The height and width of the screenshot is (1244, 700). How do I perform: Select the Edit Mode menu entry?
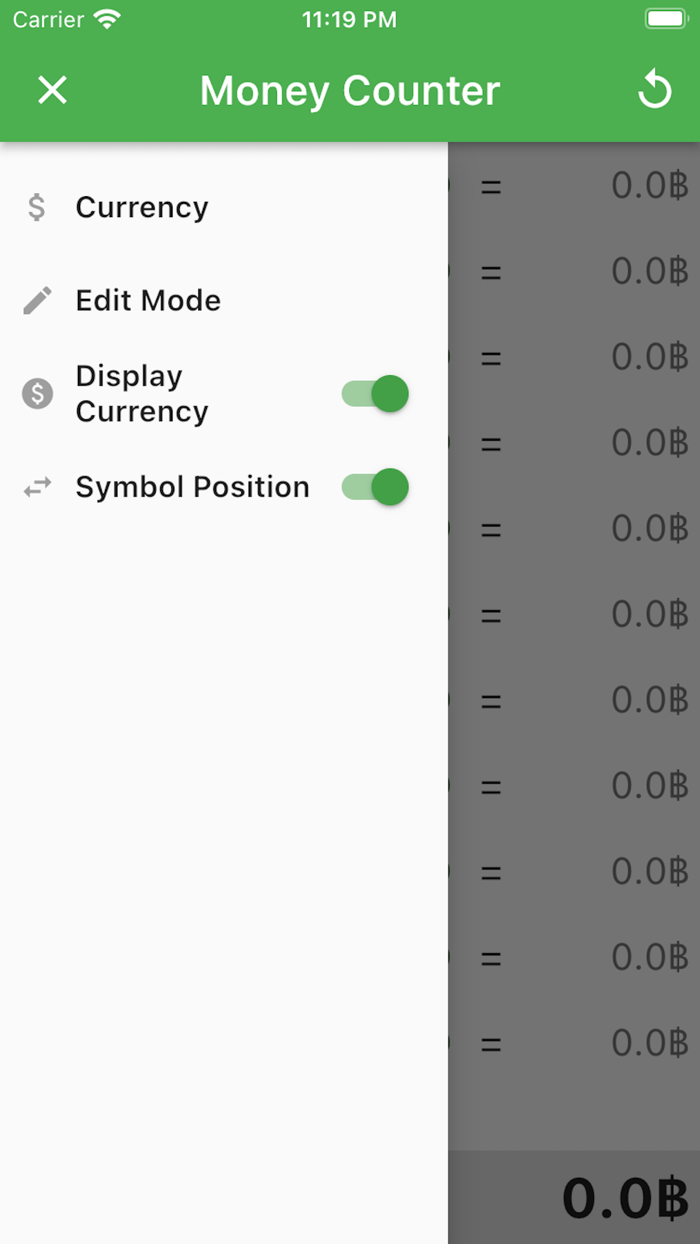pos(147,299)
